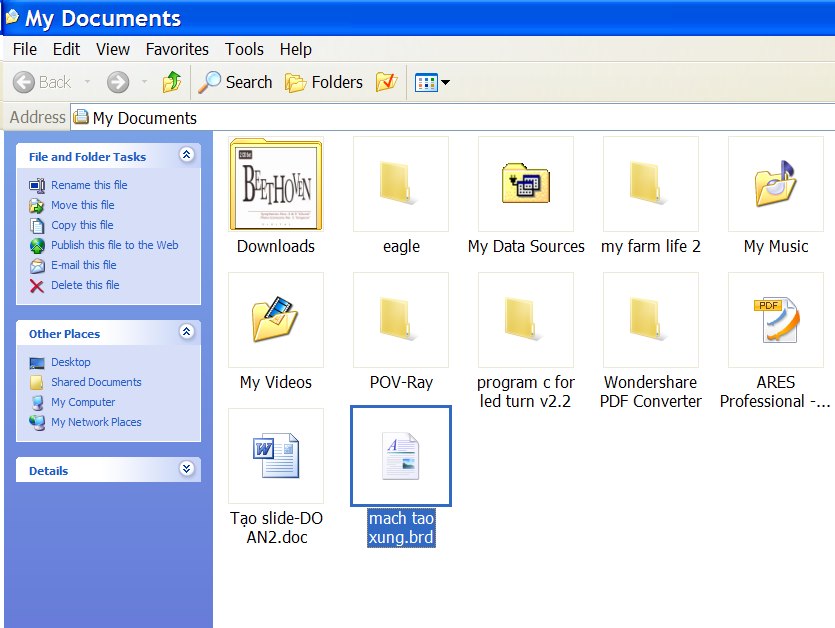Click Delete this file link
This screenshot has height=628, width=835.
point(85,285)
